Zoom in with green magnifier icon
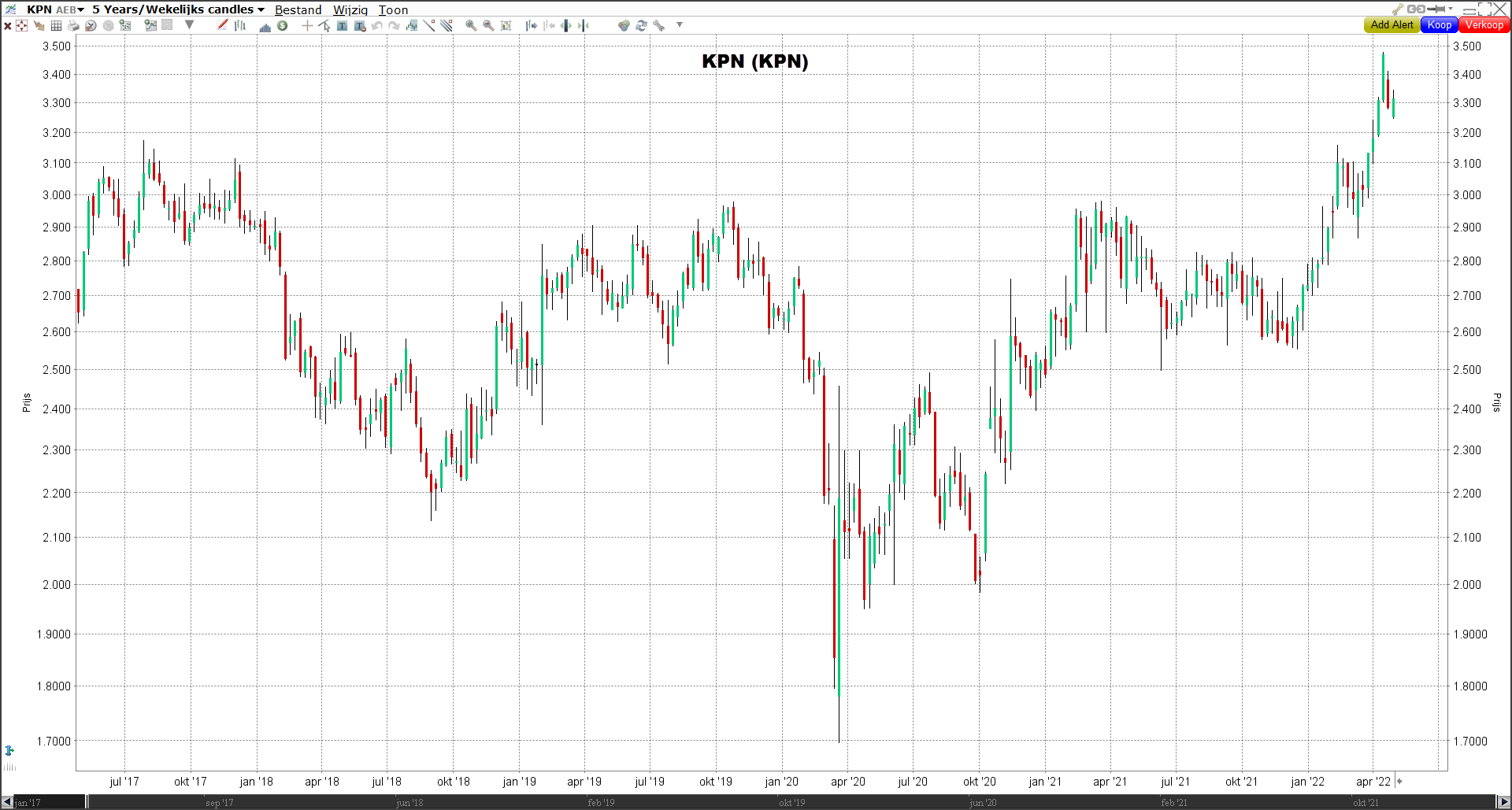 [x=471, y=26]
